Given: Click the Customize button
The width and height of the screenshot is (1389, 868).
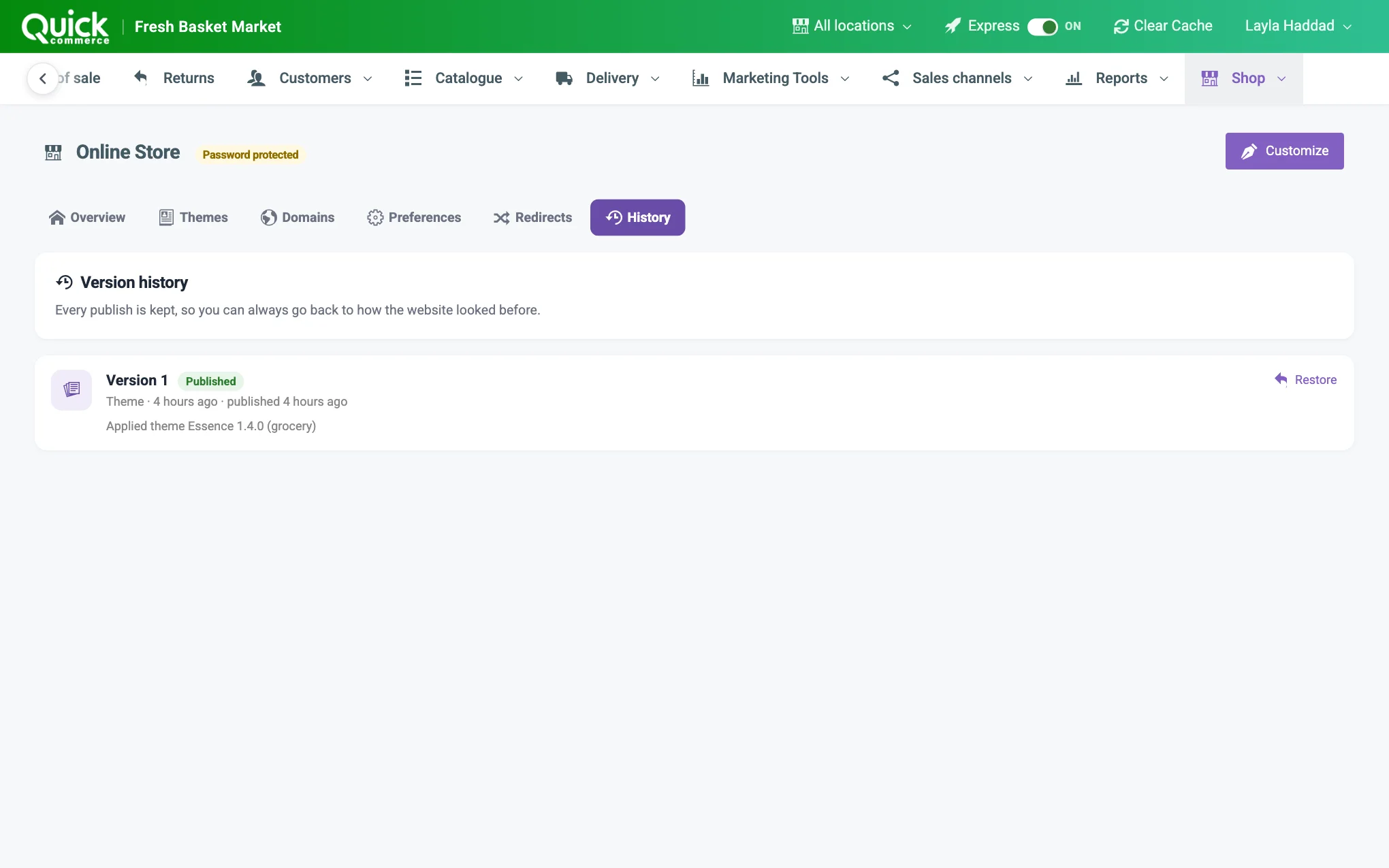Looking at the screenshot, I should [x=1284, y=151].
